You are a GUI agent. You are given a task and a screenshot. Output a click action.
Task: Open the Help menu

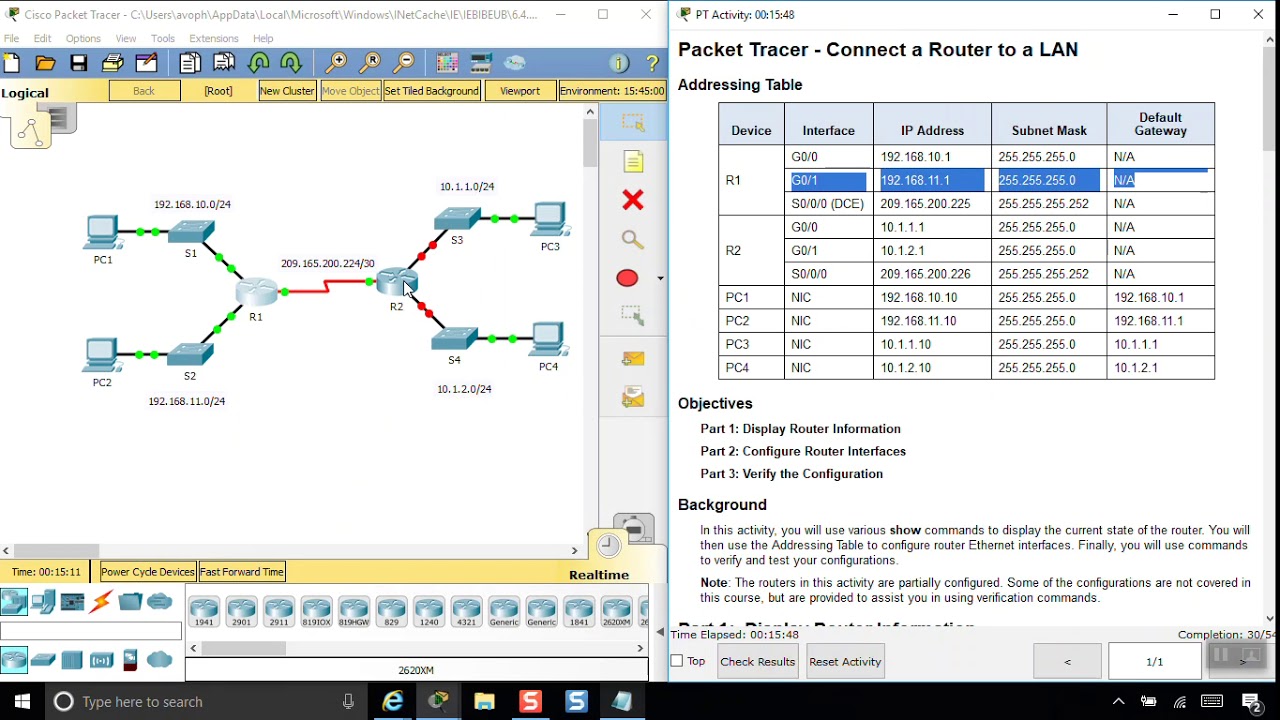tap(263, 38)
